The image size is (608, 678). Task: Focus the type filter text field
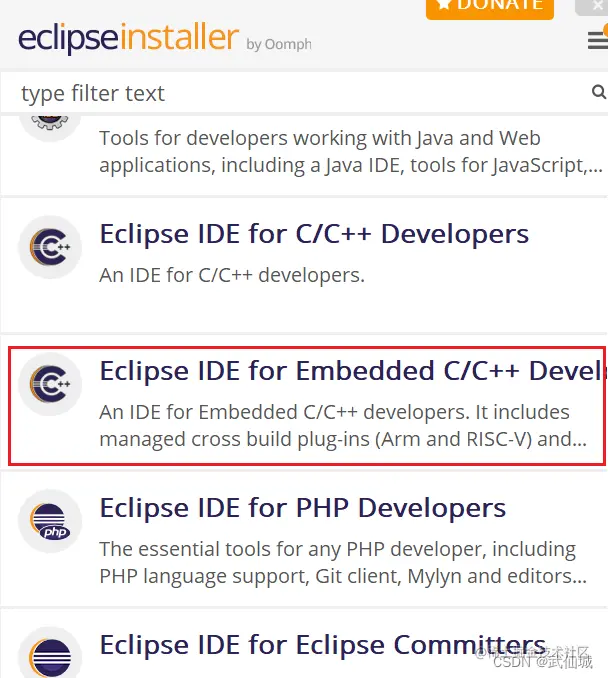point(304,93)
